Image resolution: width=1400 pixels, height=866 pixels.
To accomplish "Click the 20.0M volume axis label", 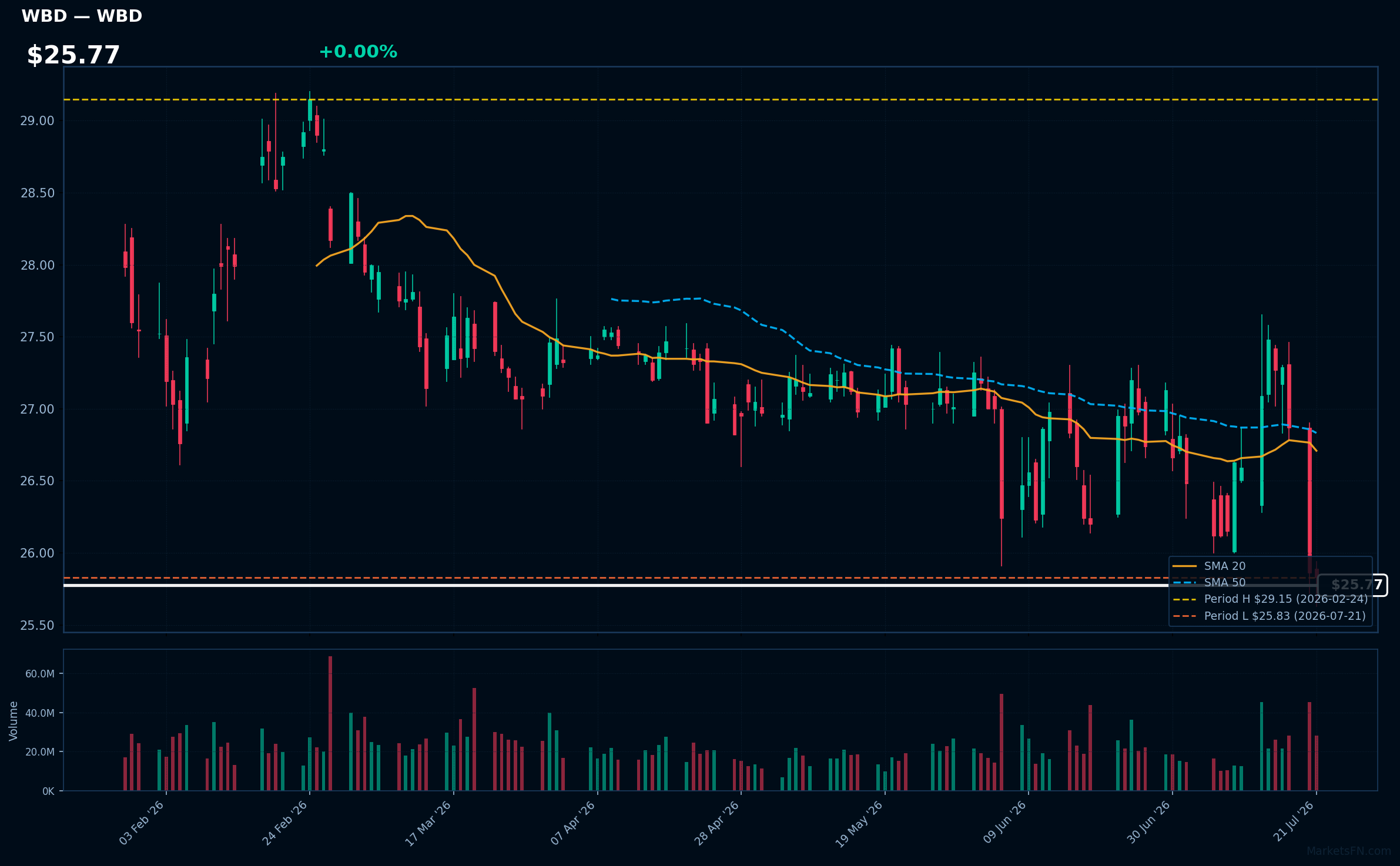I will [x=40, y=752].
